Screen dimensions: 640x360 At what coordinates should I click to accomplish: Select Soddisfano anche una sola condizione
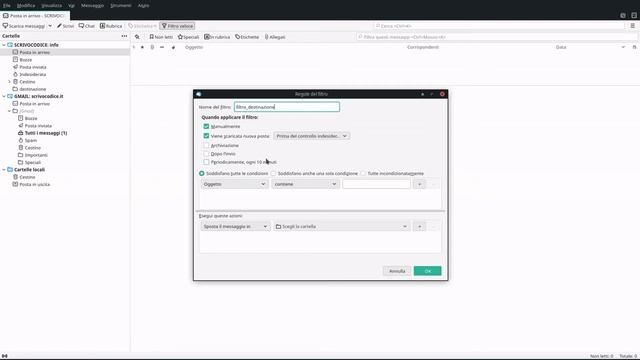click(x=273, y=173)
